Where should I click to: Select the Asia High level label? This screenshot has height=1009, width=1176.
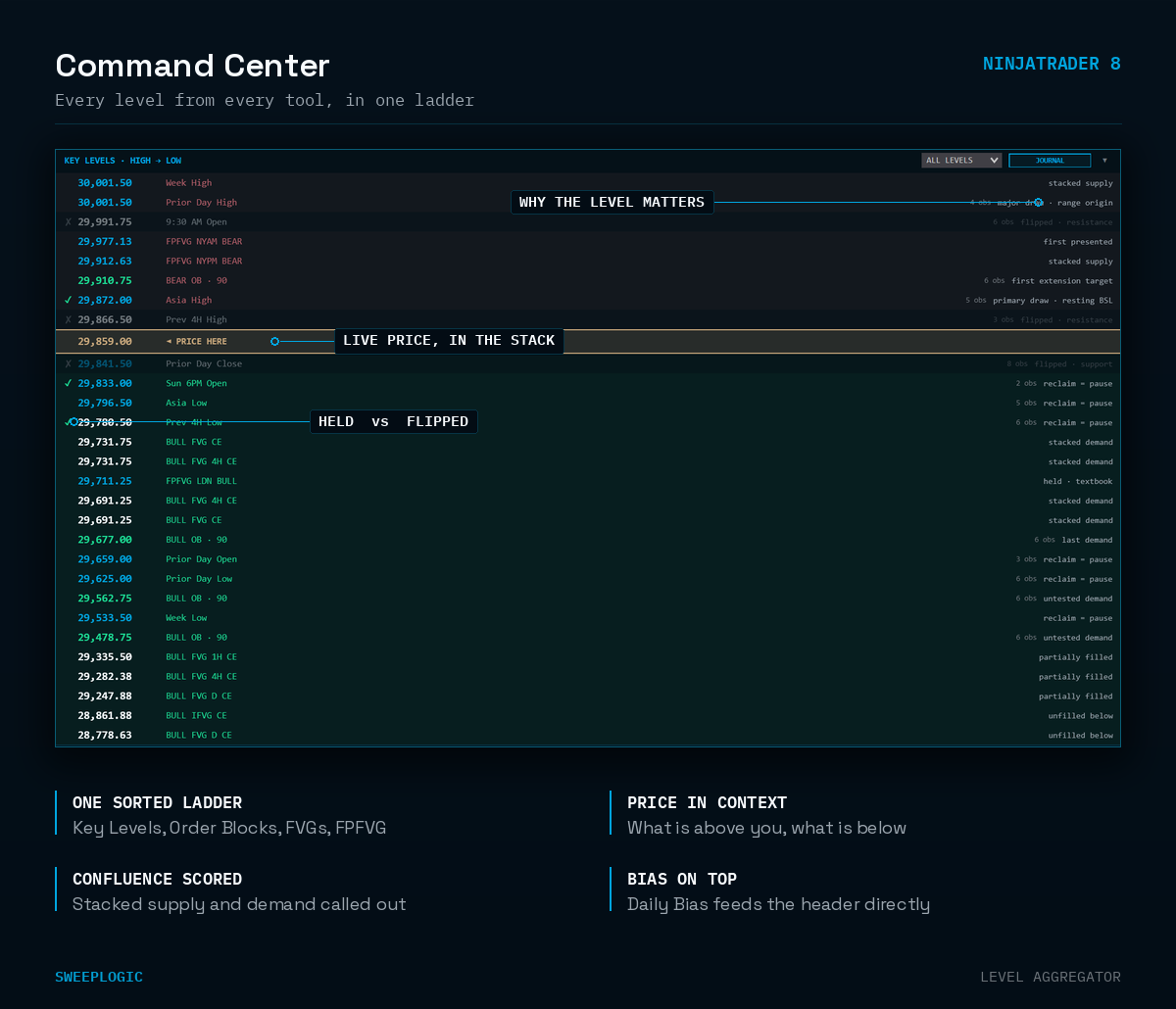click(188, 301)
